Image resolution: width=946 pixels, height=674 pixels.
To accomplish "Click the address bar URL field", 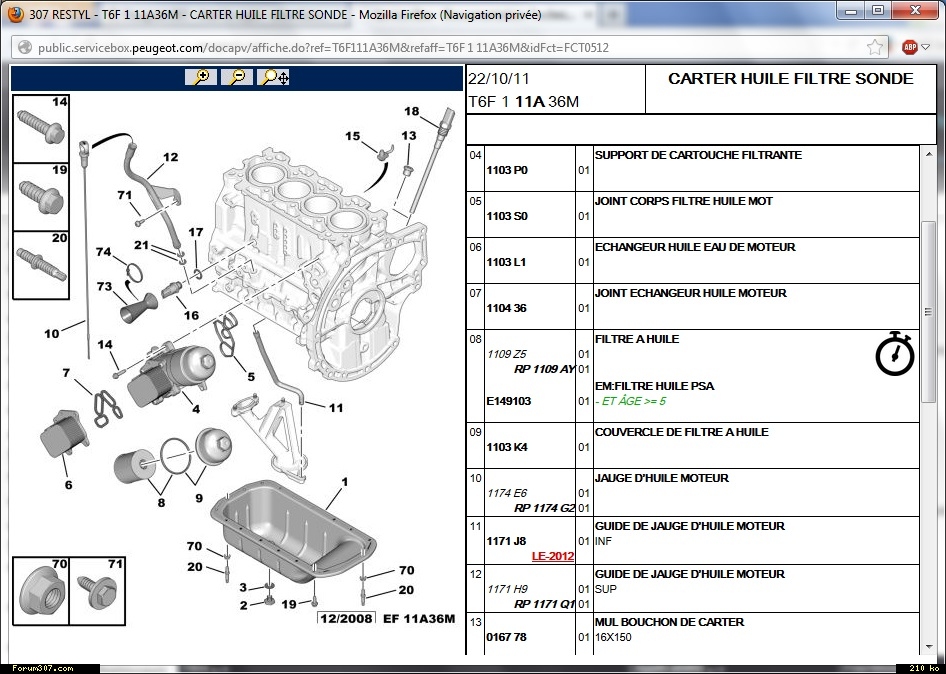I will click(x=440, y=47).
